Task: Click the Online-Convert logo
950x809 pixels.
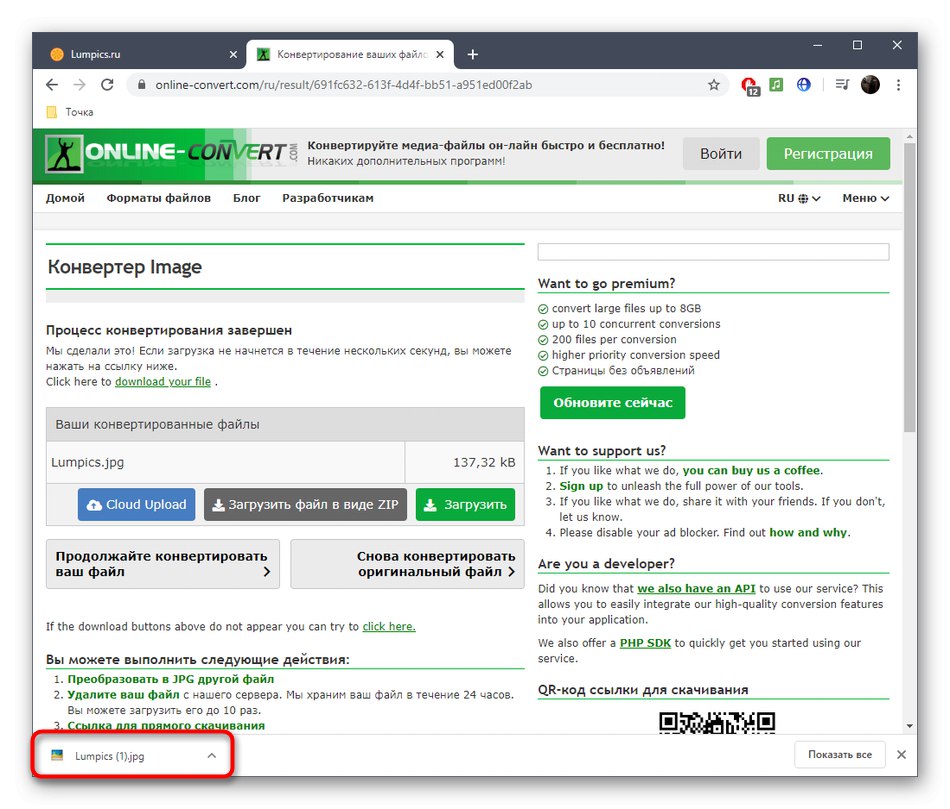Action: click(x=171, y=153)
